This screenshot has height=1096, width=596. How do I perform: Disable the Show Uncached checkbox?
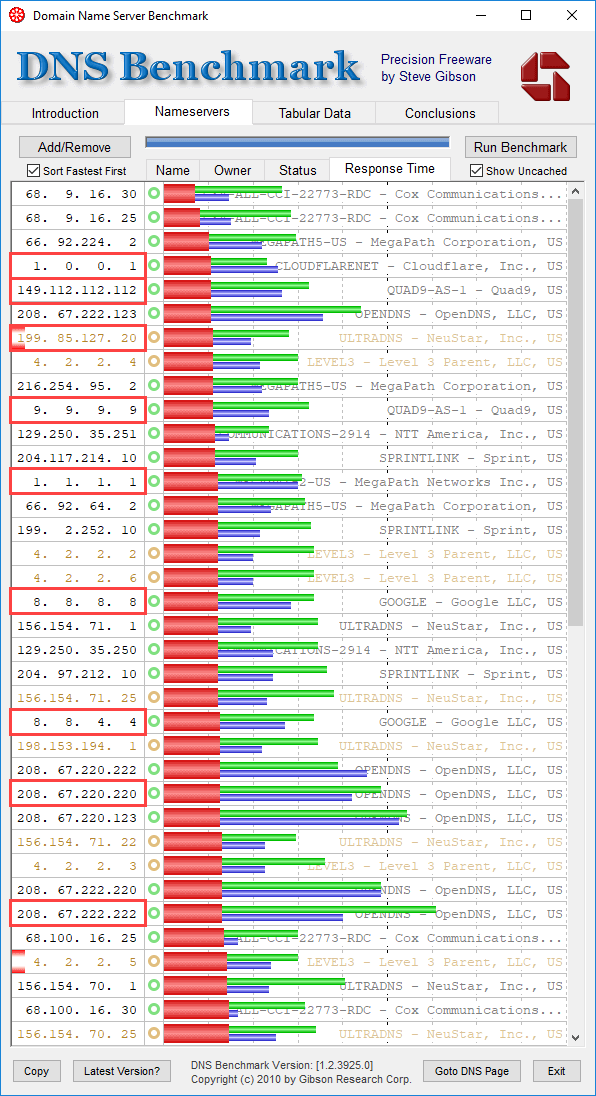pyautogui.click(x=477, y=171)
